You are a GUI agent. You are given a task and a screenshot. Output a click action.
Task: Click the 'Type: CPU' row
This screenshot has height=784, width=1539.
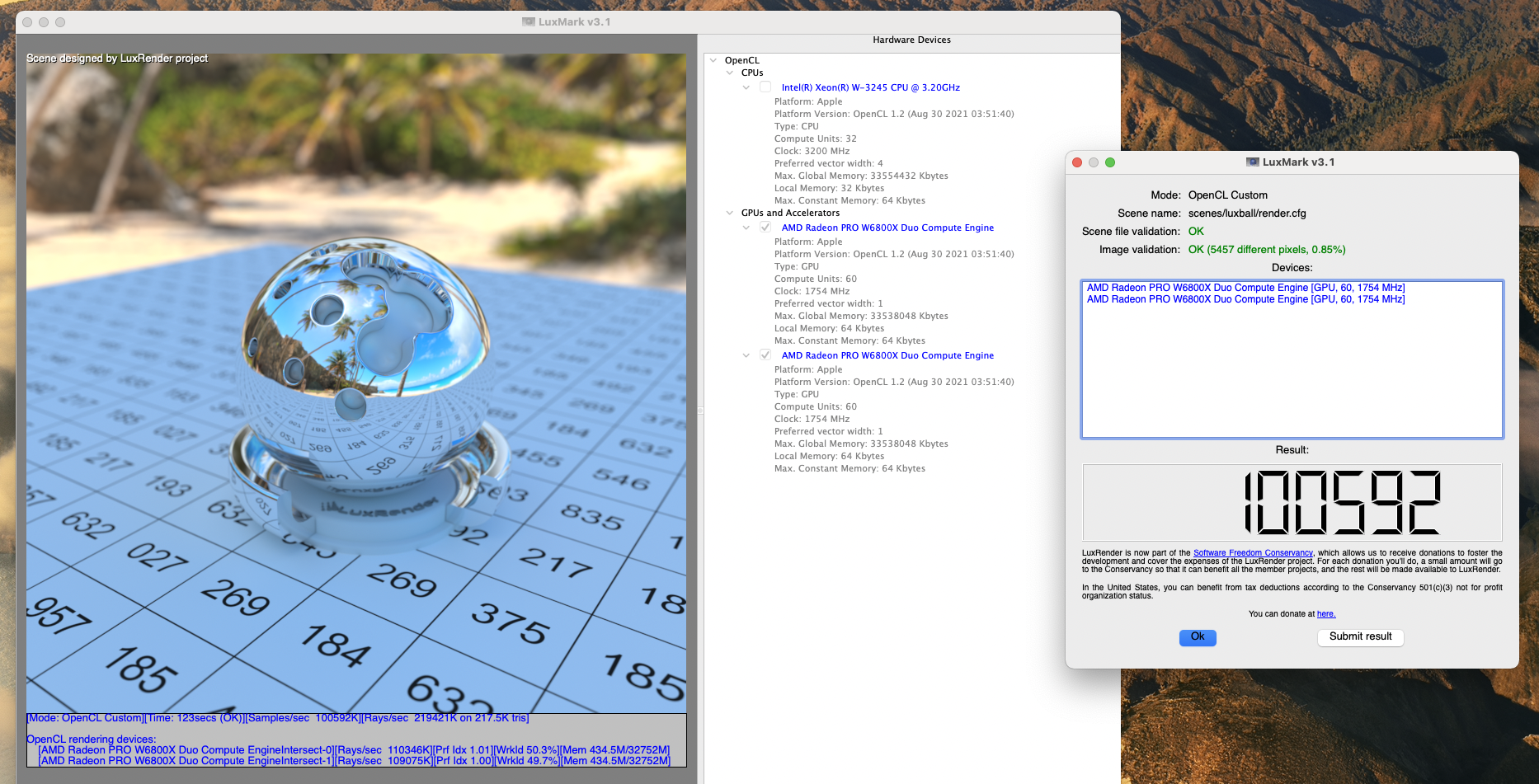(x=797, y=126)
